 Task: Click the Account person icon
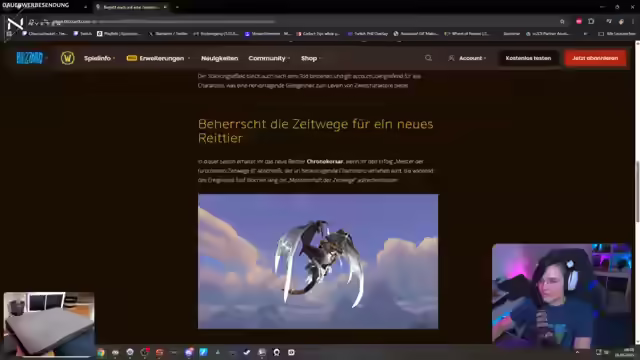451,58
